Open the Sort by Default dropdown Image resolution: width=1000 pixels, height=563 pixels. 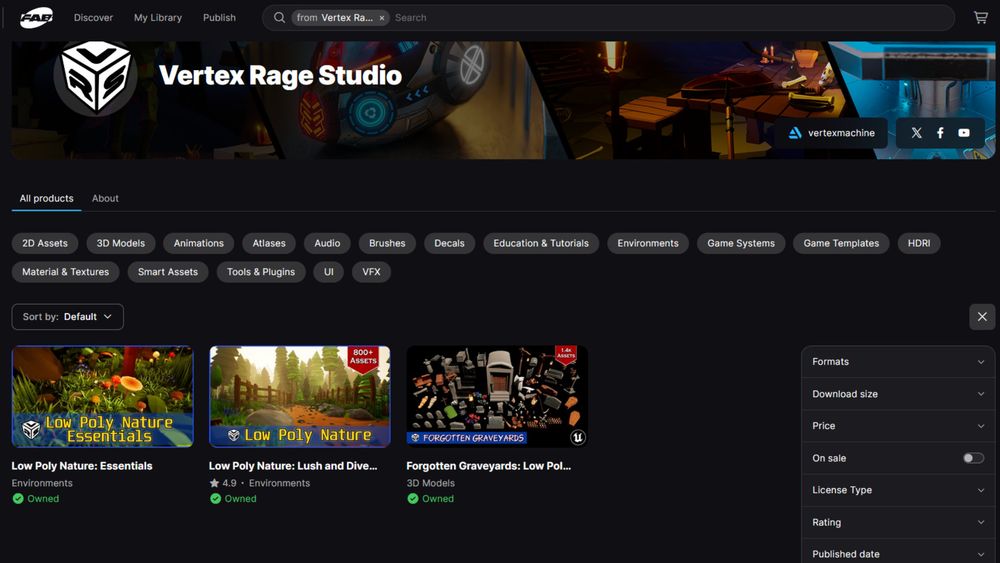[68, 317]
